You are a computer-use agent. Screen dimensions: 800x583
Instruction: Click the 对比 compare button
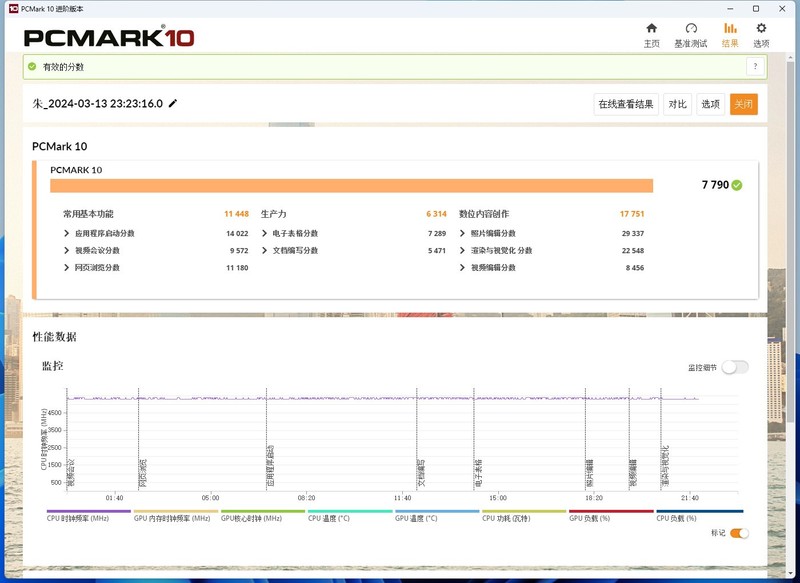(x=677, y=104)
